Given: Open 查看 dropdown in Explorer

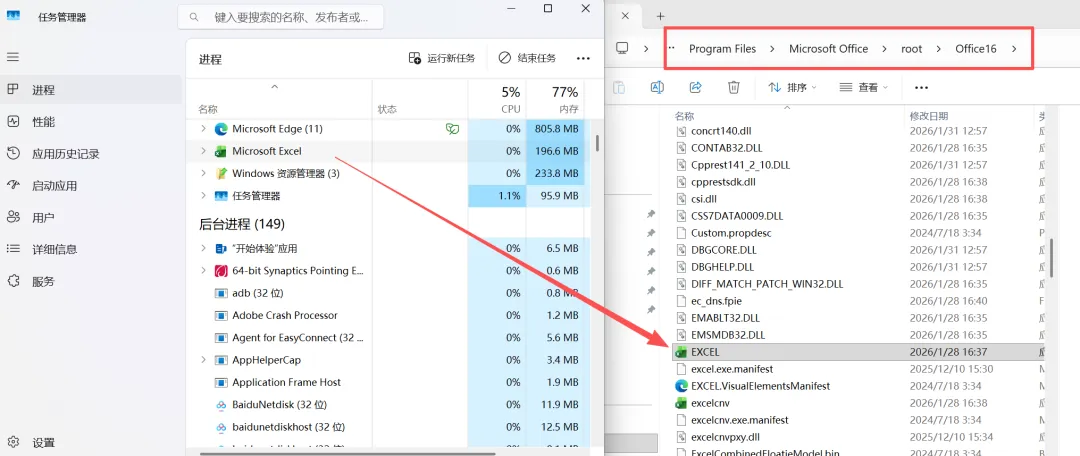Looking at the screenshot, I should (x=864, y=87).
